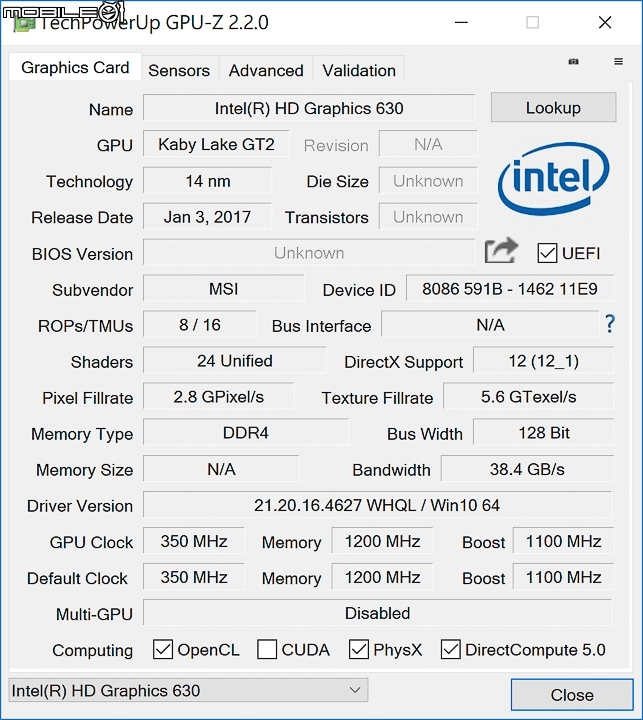Click the Close button
Viewport: 643px width, 720px height.
click(x=572, y=695)
